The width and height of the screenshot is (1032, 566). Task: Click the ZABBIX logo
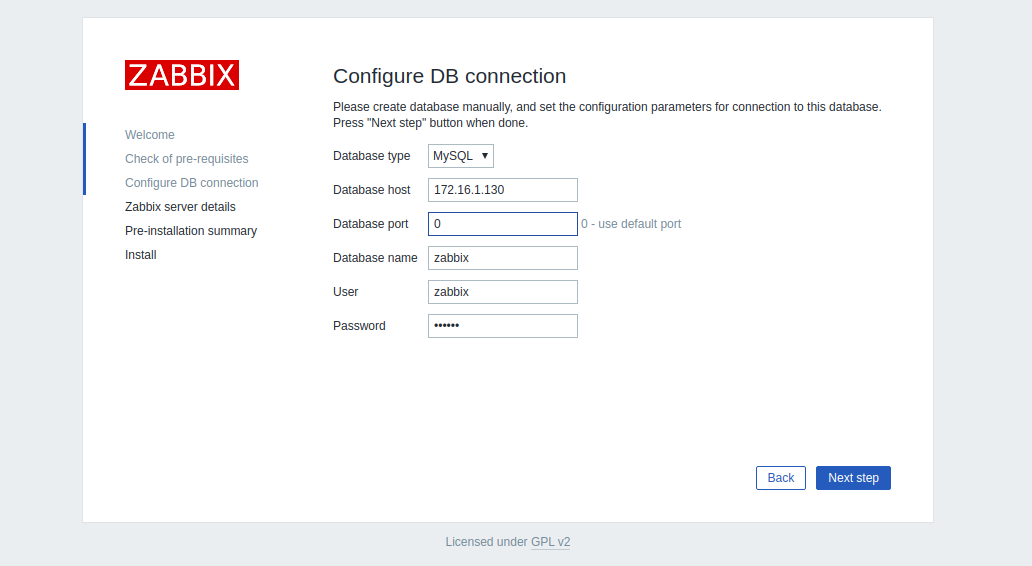coord(182,75)
